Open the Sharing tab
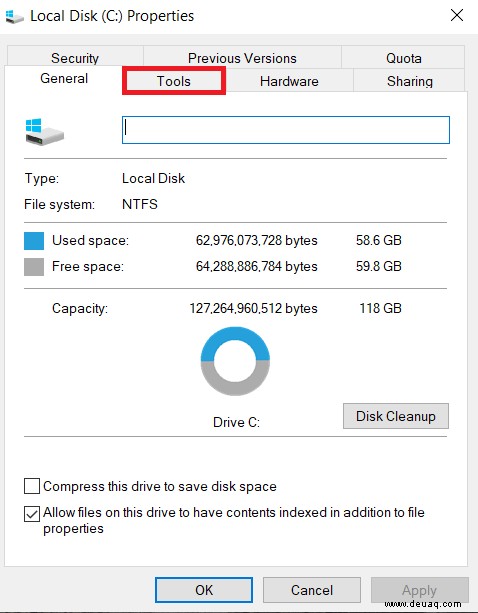Screen dimensions: 478x613 tap(409, 81)
